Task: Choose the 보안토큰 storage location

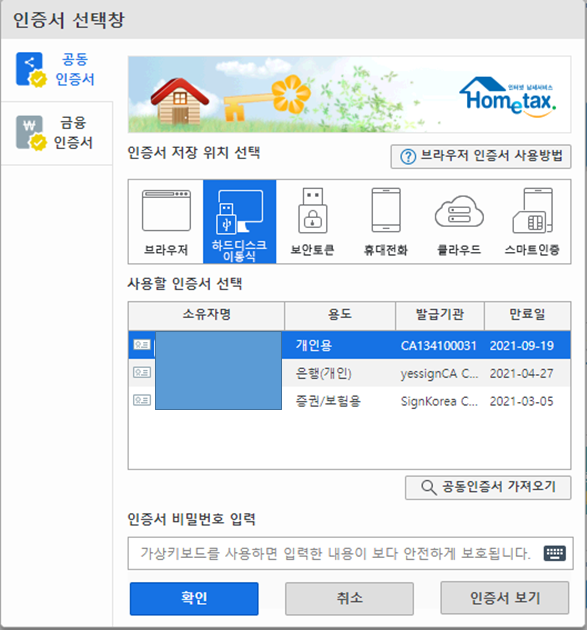Action: 312,222
